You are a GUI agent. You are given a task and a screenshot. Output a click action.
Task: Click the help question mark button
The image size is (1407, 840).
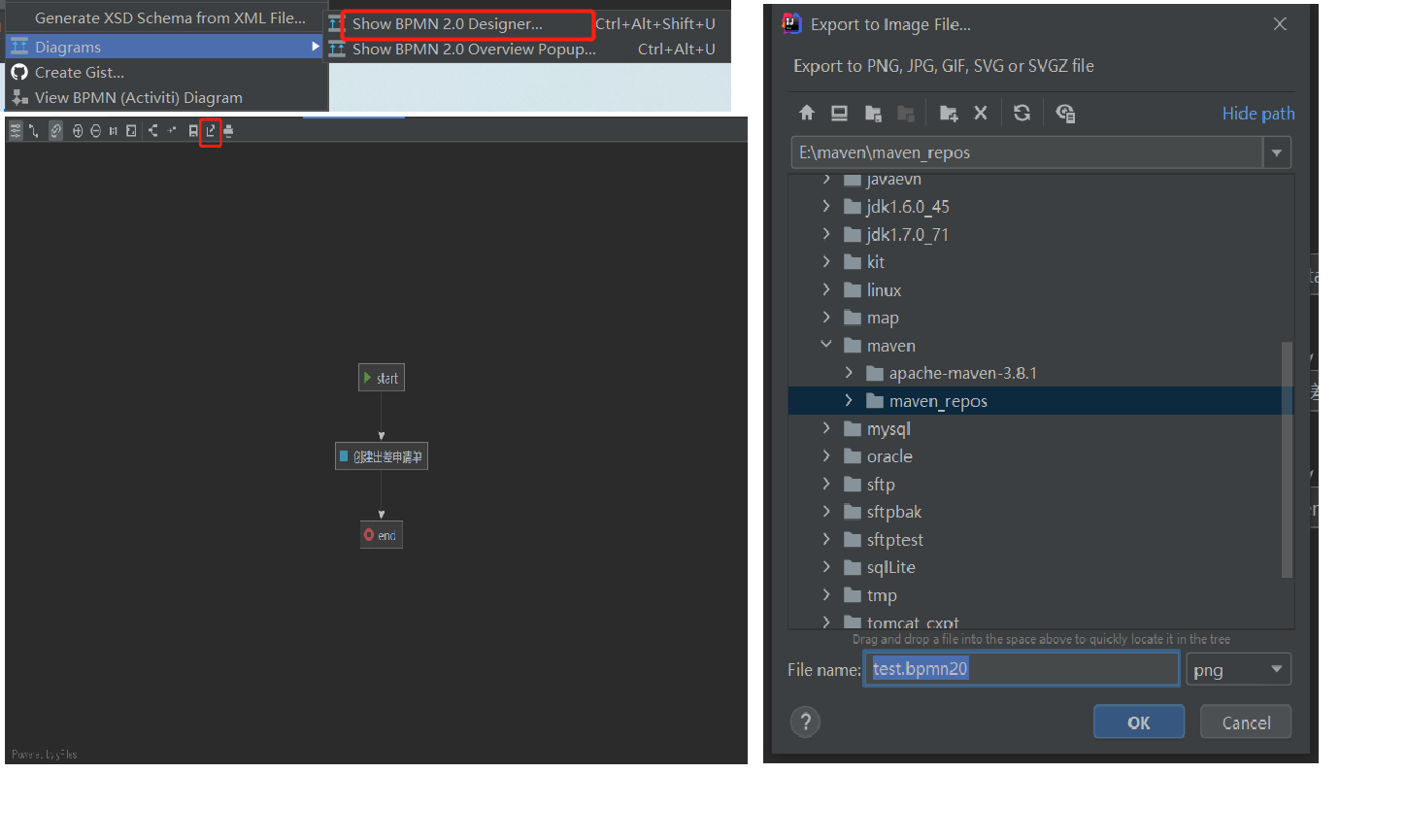point(805,722)
